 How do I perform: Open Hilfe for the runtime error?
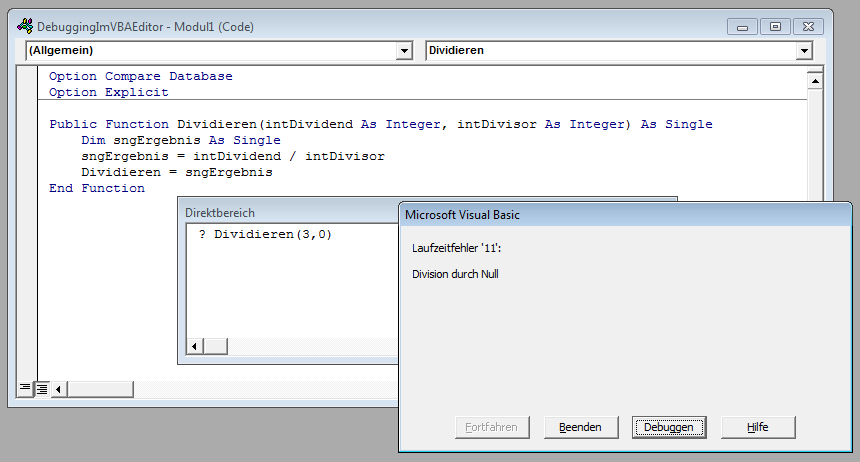pyautogui.click(x=757, y=427)
